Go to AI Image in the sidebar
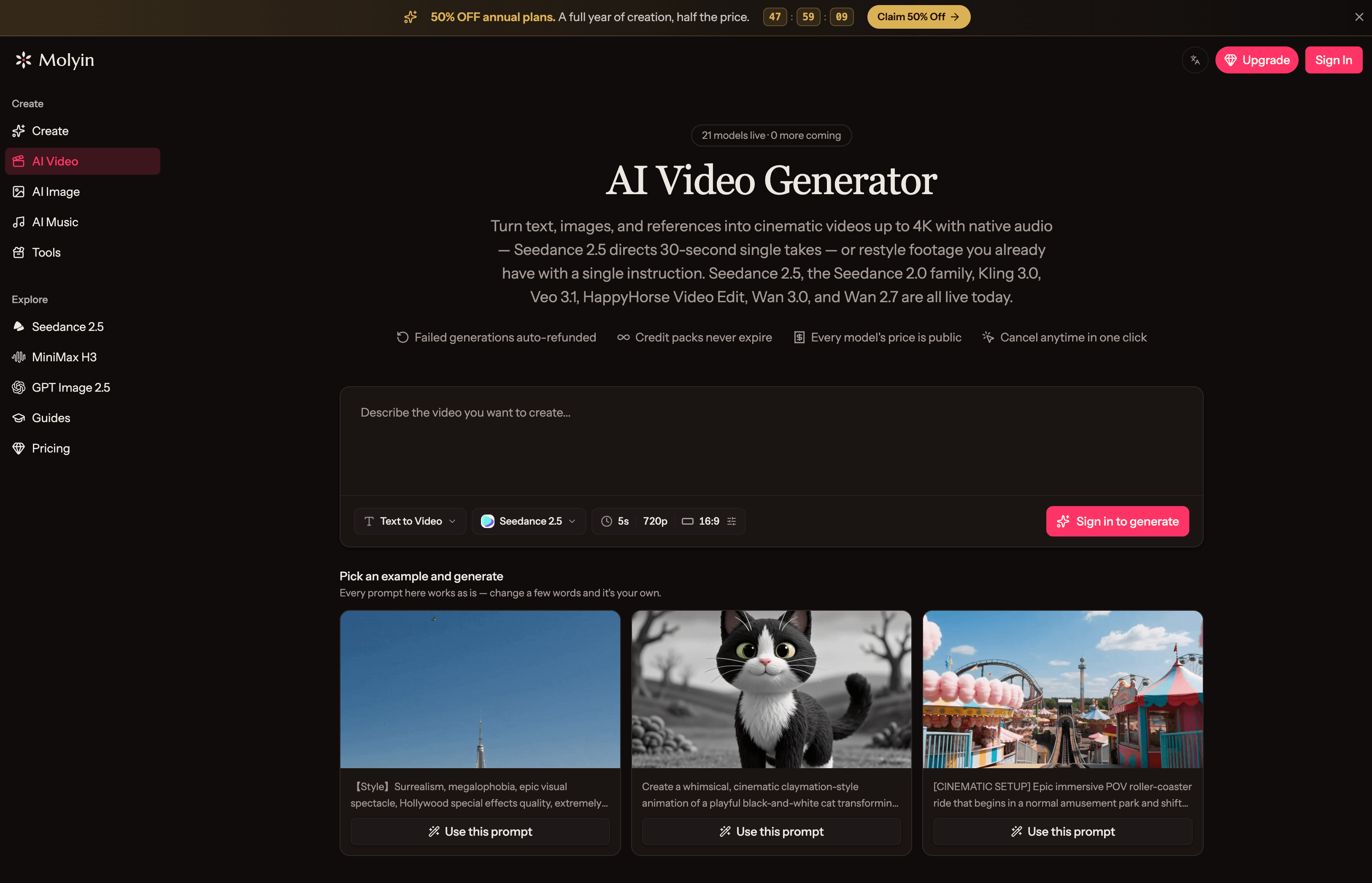Image resolution: width=1372 pixels, height=883 pixels. click(83, 192)
